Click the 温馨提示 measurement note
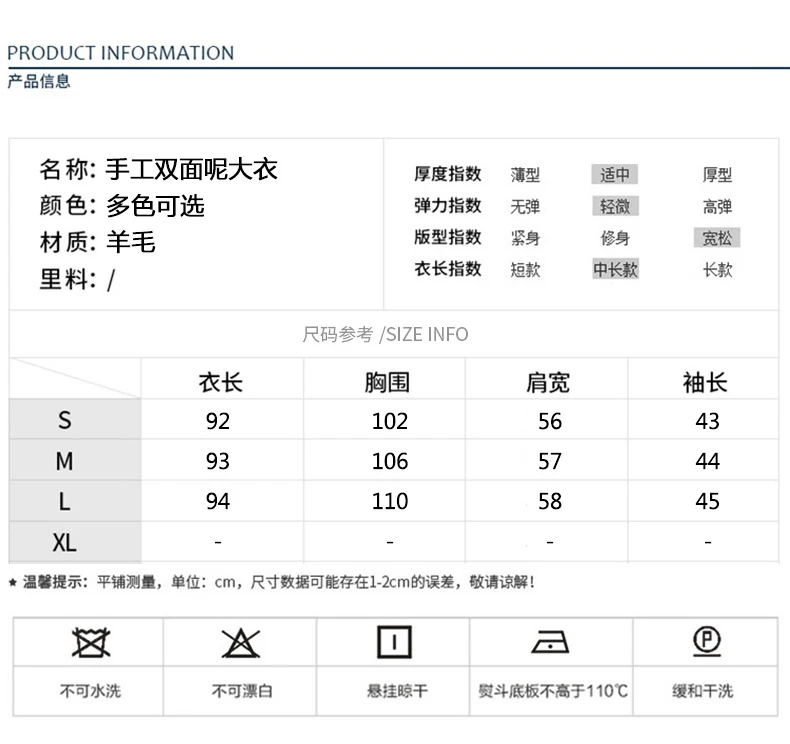 coord(272,582)
